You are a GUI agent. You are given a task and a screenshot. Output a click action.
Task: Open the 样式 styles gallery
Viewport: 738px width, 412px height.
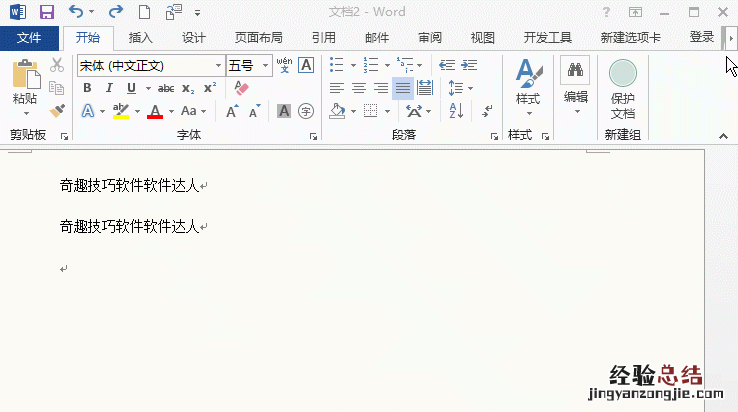pyautogui.click(x=528, y=88)
